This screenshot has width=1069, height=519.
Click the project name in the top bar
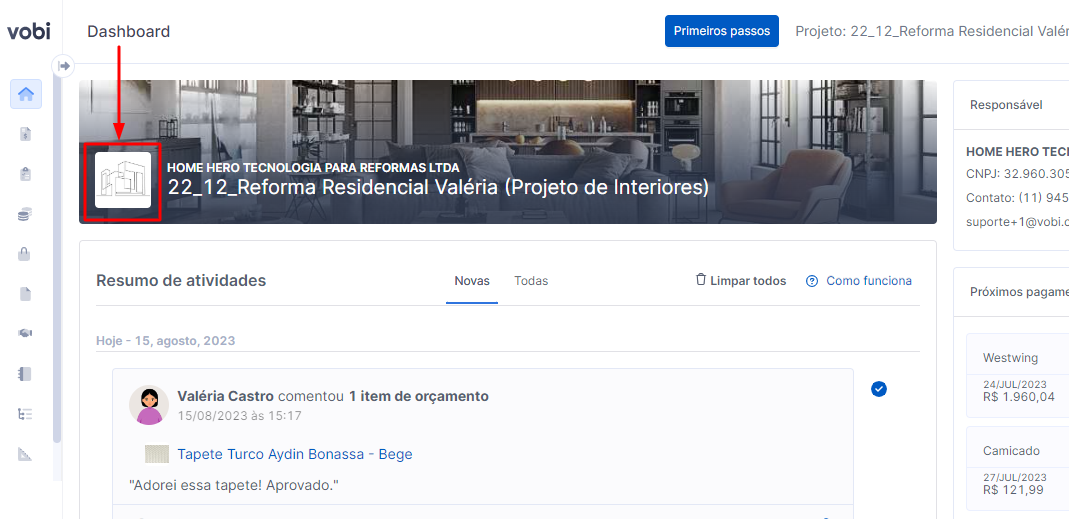(932, 31)
